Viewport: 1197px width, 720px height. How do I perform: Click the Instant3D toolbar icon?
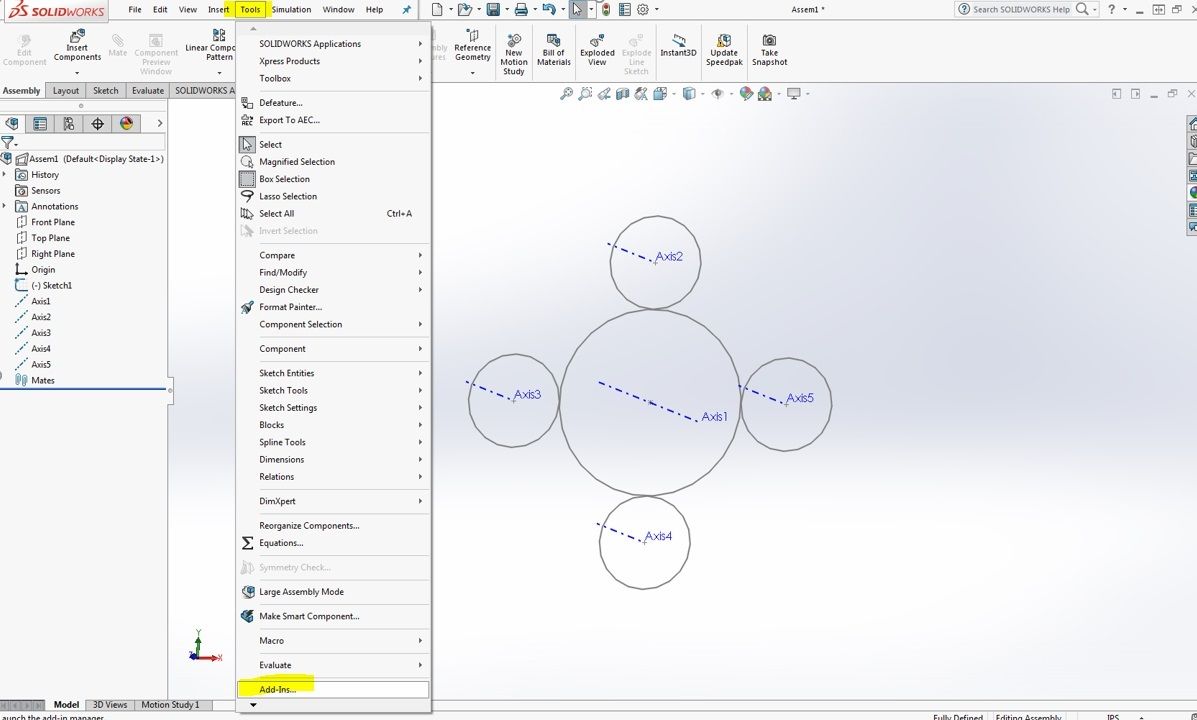678,45
